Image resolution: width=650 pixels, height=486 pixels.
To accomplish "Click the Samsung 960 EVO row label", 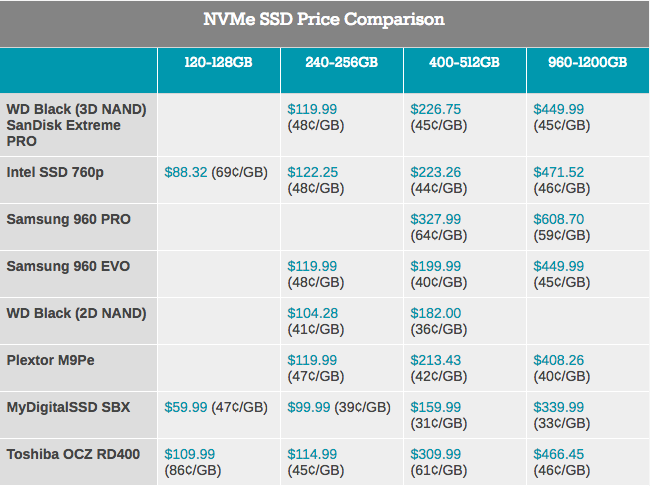I will (x=68, y=267).
